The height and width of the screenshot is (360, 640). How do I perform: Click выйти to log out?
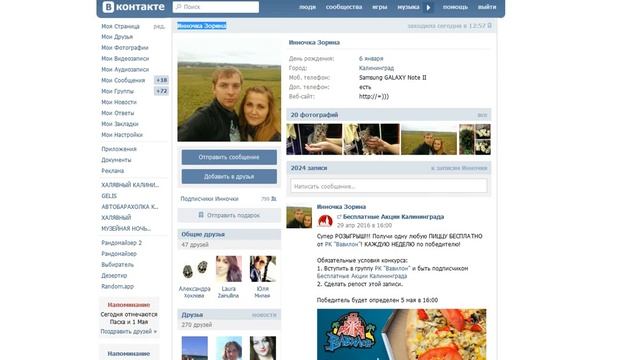pyautogui.click(x=487, y=7)
